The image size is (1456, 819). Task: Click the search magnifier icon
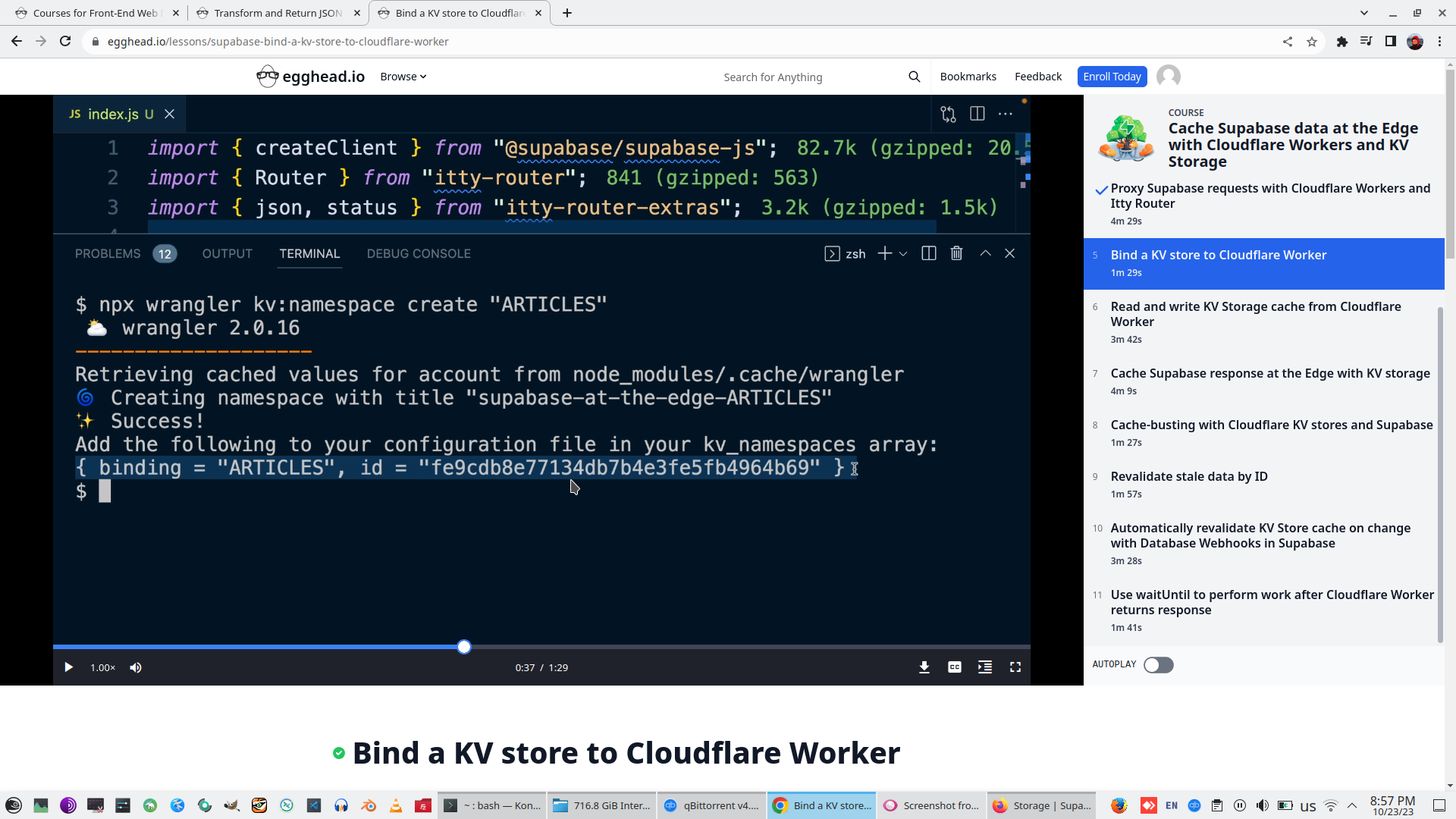914,77
